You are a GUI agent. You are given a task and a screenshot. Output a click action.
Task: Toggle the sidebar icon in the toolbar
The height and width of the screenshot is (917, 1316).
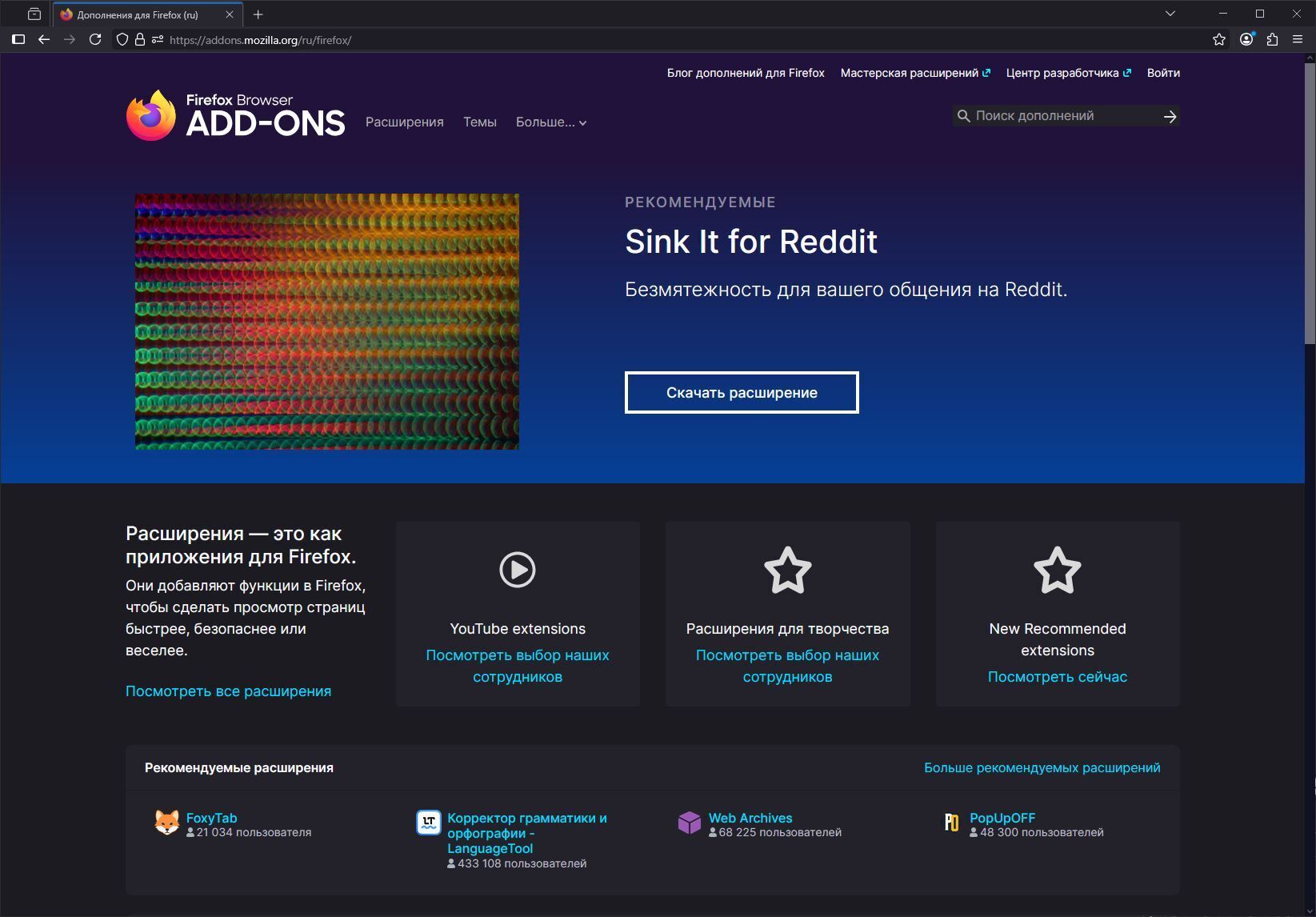[x=18, y=39]
